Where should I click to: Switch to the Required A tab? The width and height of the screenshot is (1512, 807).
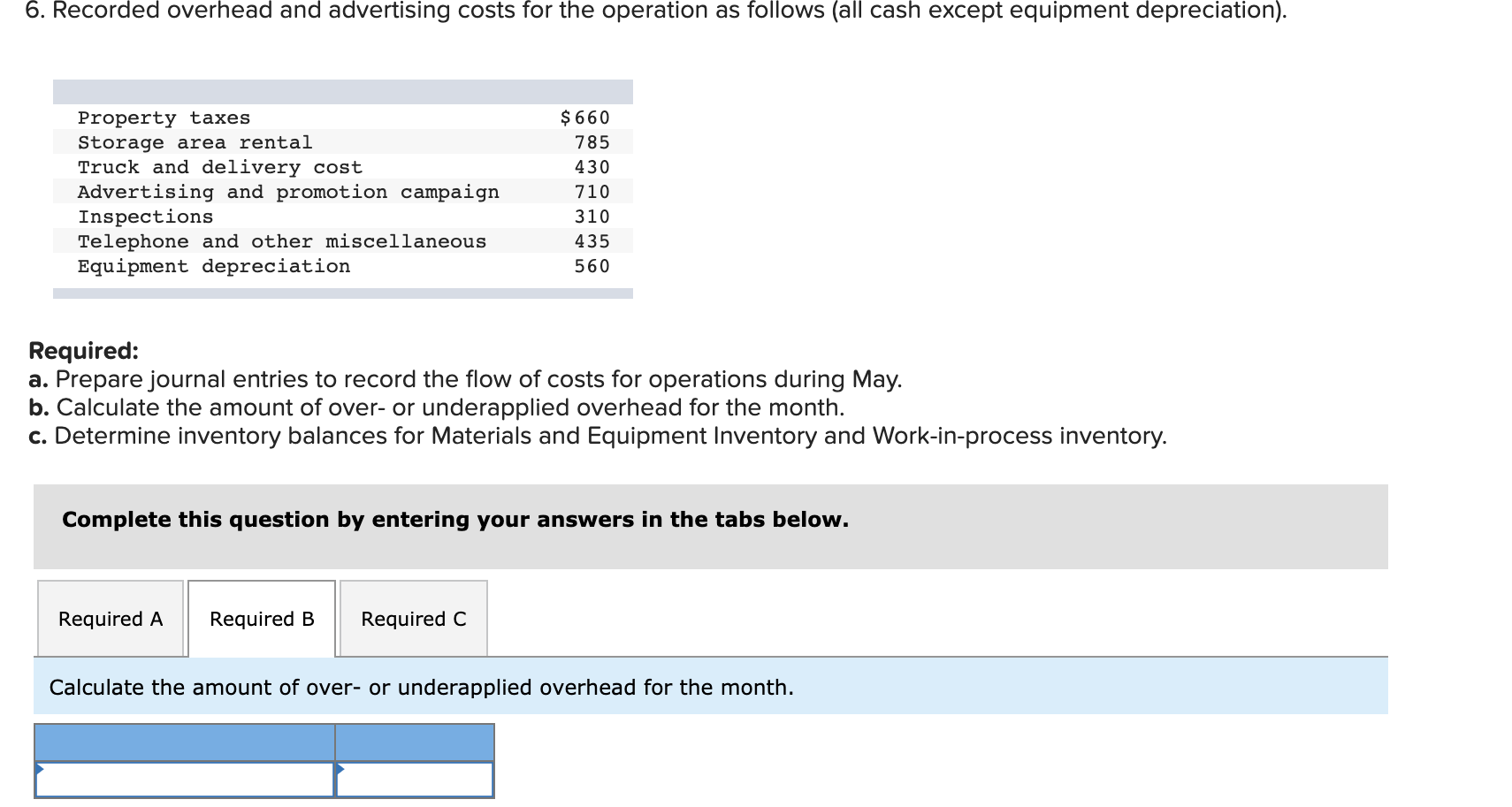click(x=110, y=619)
